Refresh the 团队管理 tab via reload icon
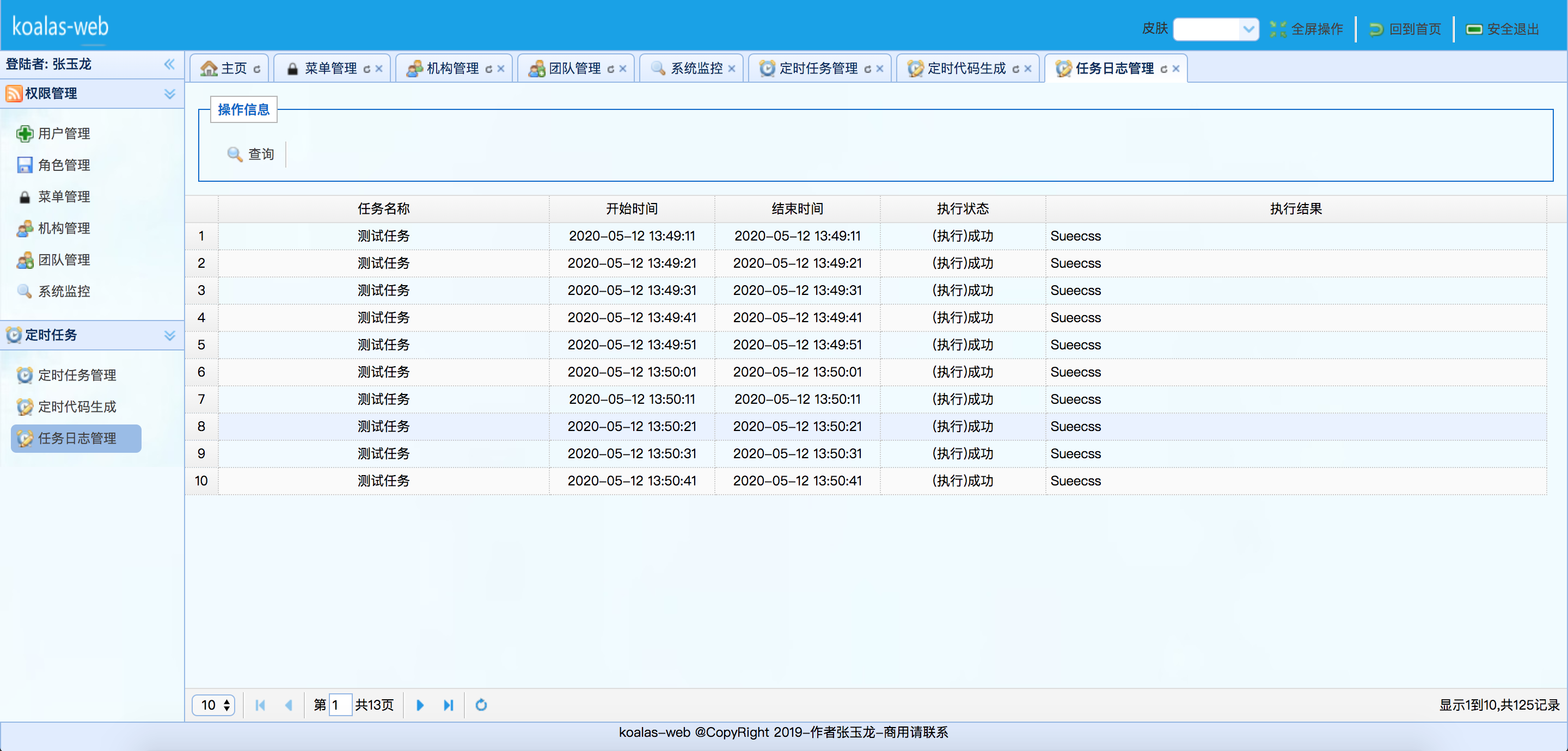Viewport: 1568px width, 751px height. click(x=610, y=69)
